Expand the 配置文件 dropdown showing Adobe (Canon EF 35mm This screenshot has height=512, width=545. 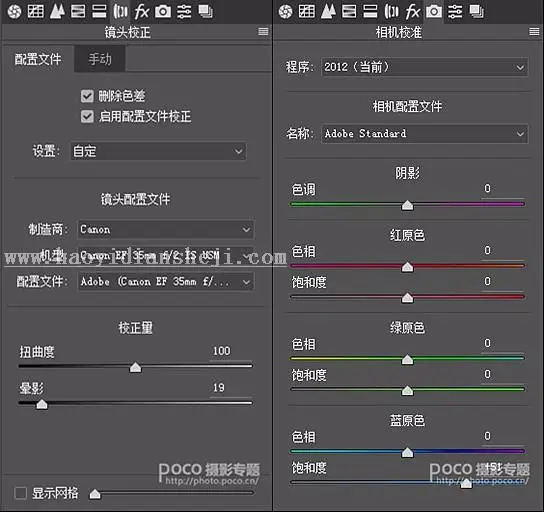point(165,282)
